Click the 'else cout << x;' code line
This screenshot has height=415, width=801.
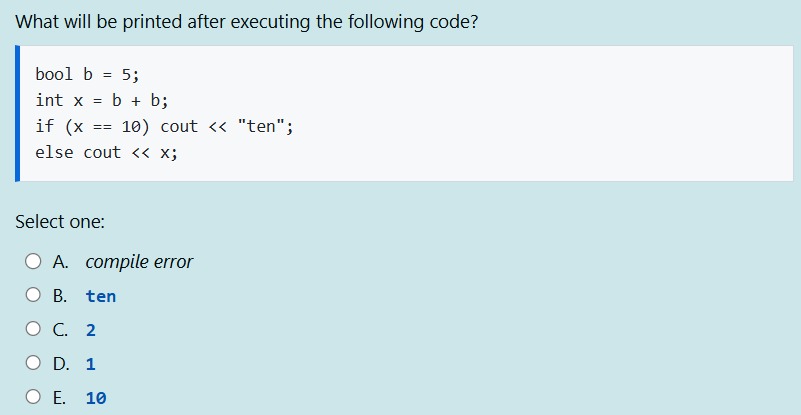point(107,153)
